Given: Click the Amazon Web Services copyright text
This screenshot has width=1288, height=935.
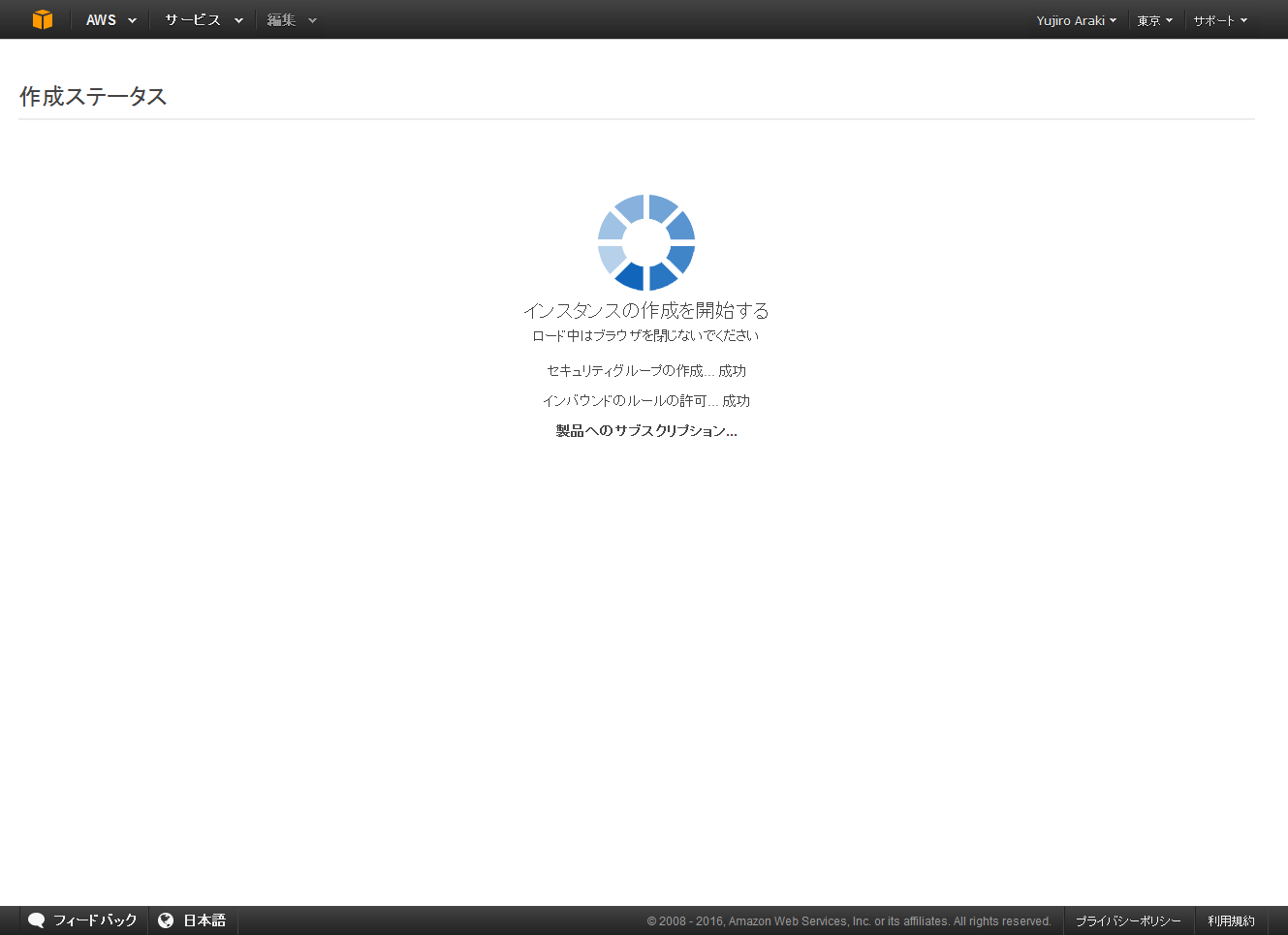Looking at the screenshot, I should coord(849,921).
